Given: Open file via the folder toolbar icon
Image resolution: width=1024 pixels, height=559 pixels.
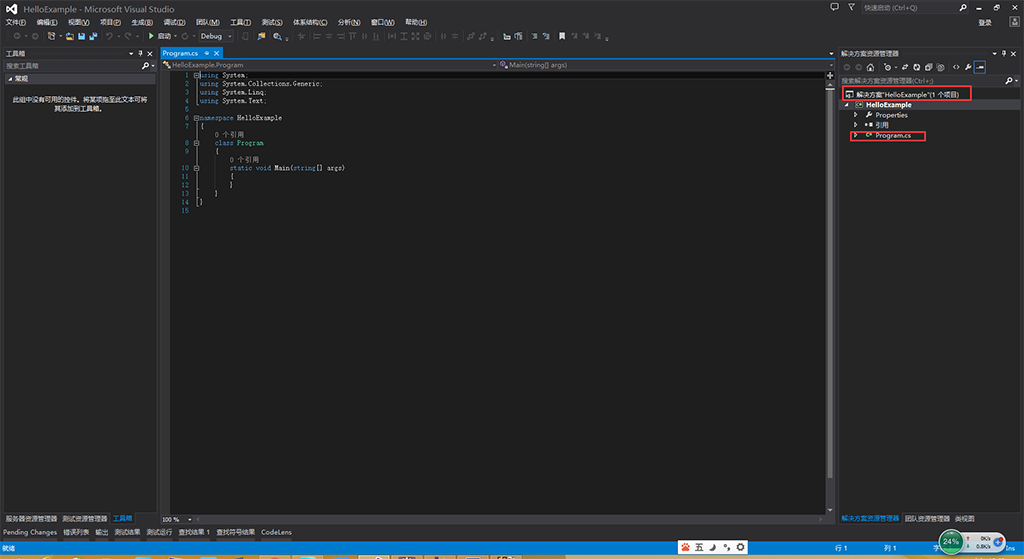Looking at the screenshot, I should coord(70,36).
